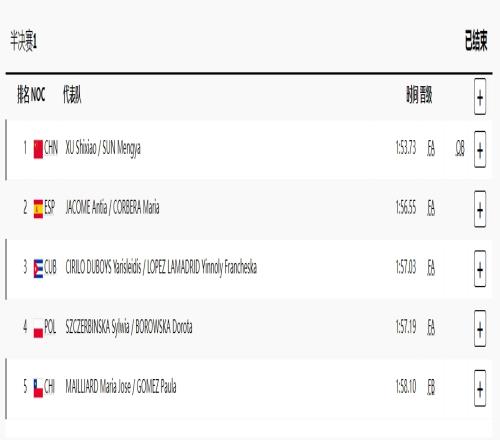
Task: Click the Chile flag icon
Action: [38, 388]
